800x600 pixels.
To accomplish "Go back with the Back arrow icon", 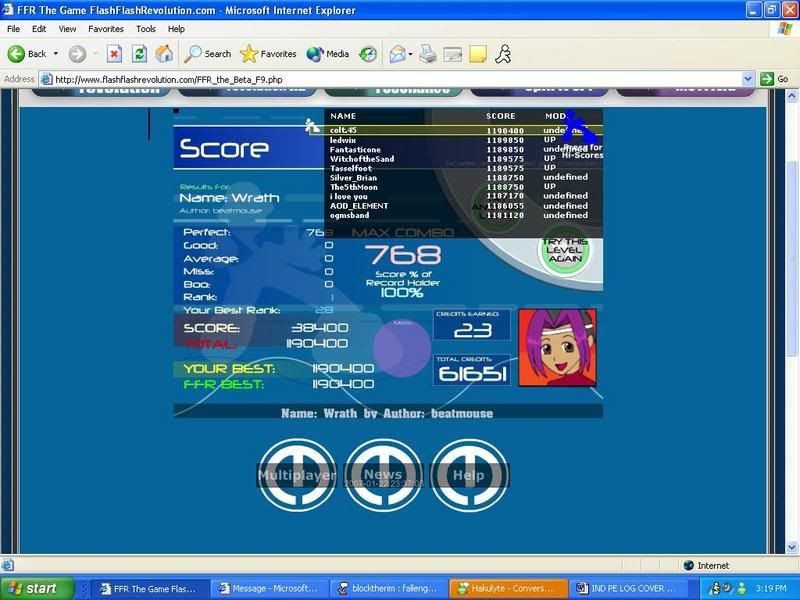I will (x=16, y=54).
